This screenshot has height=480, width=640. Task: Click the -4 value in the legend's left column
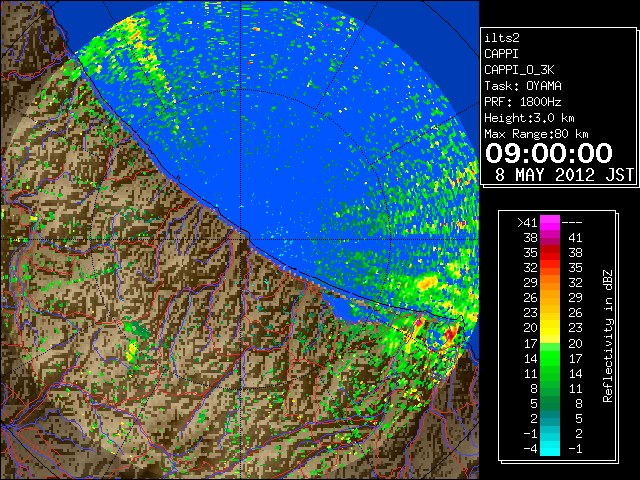pos(530,448)
